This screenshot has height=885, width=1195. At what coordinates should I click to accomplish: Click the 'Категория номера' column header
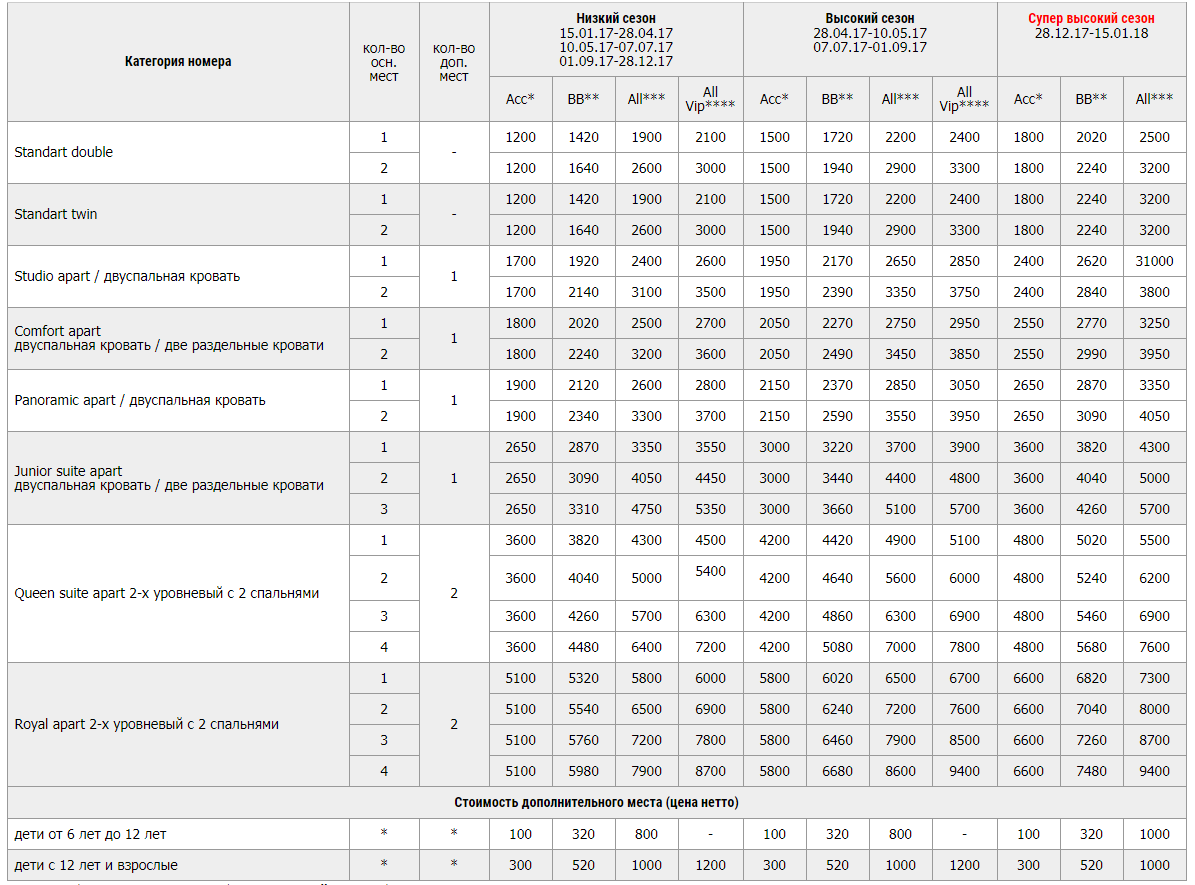pyautogui.click(x=178, y=62)
